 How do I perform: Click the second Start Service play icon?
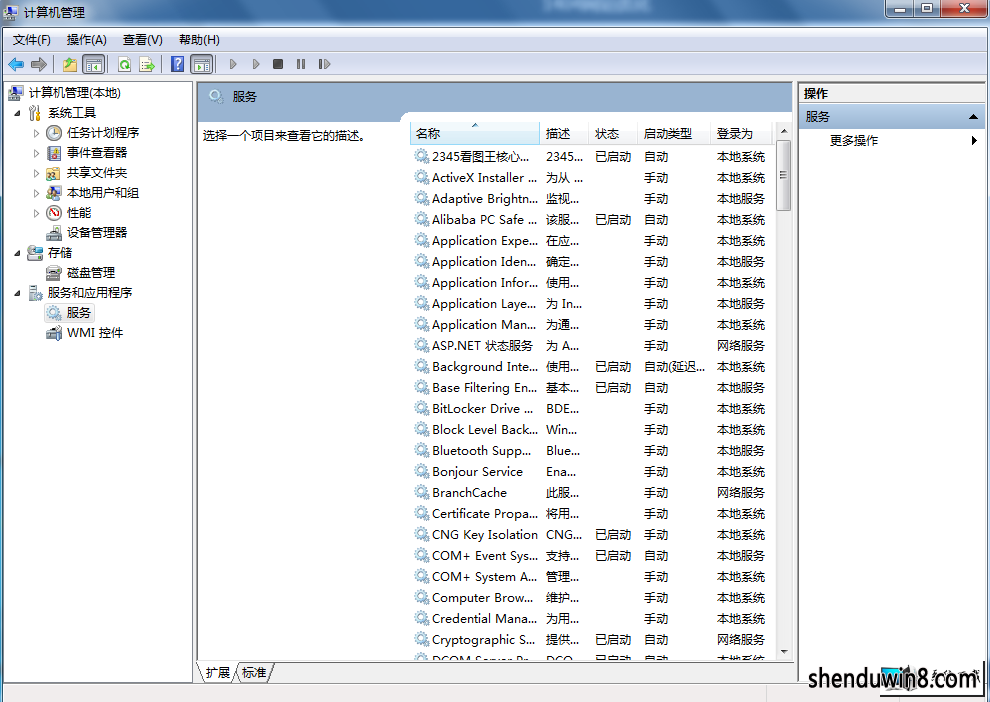pyautogui.click(x=256, y=64)
